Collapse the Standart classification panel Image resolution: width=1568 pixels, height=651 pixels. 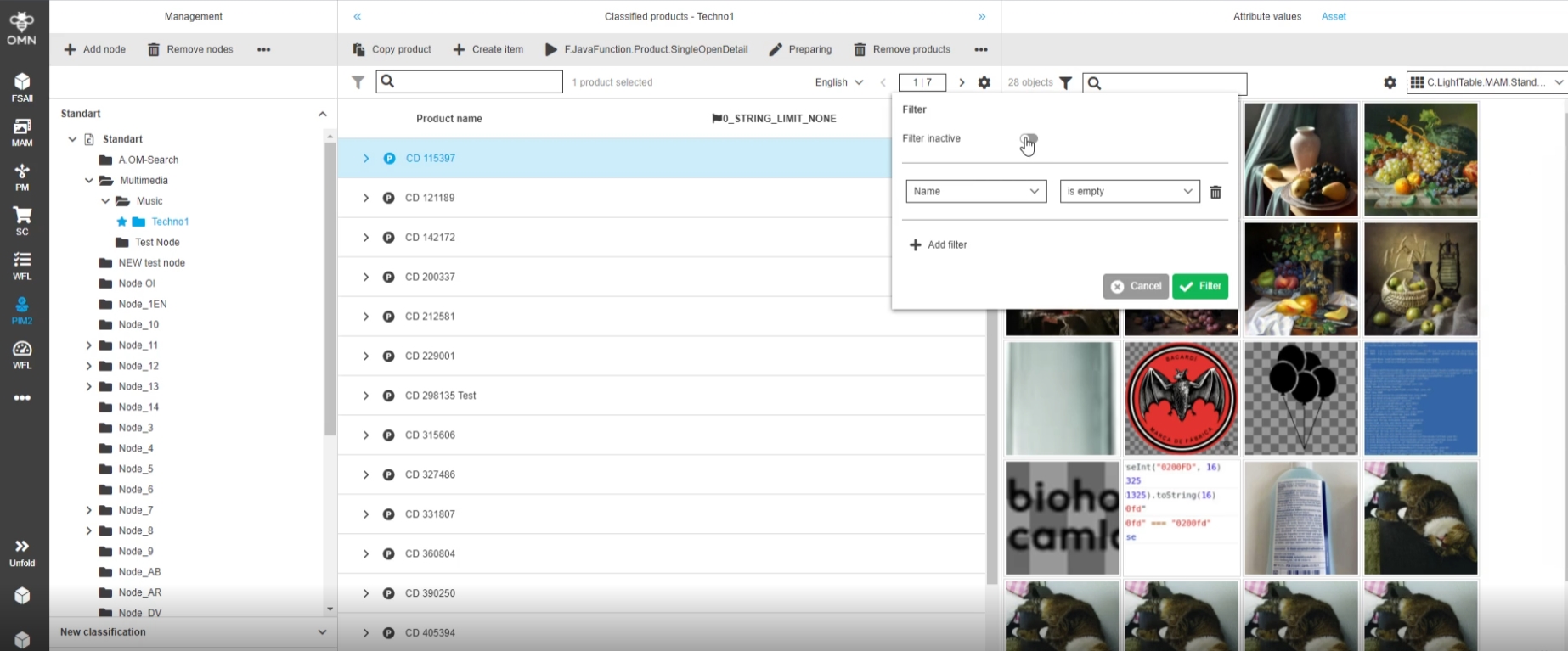pyautogui.click(x=322, y=114)
